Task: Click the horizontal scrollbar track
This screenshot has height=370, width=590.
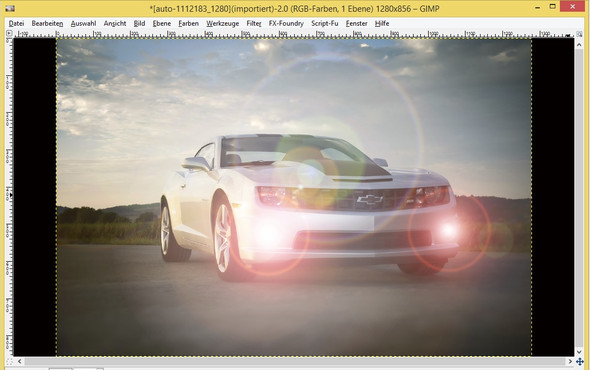Action: [x=295, y=362]
